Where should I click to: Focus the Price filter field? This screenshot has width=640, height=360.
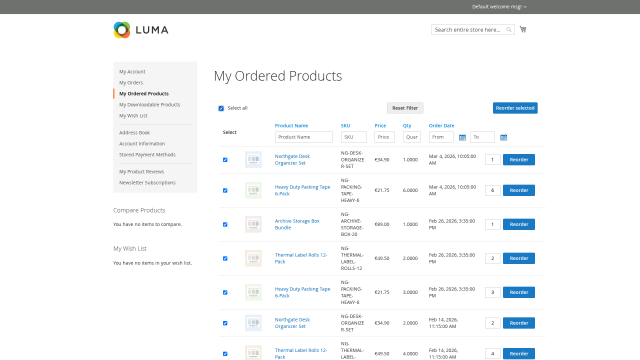(x=384, y=137)
